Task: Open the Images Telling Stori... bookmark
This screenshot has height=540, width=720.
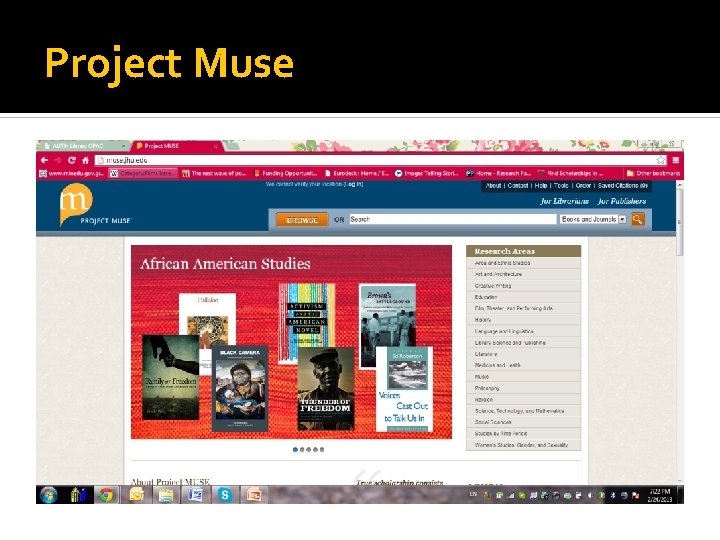Action: (427, 173)
